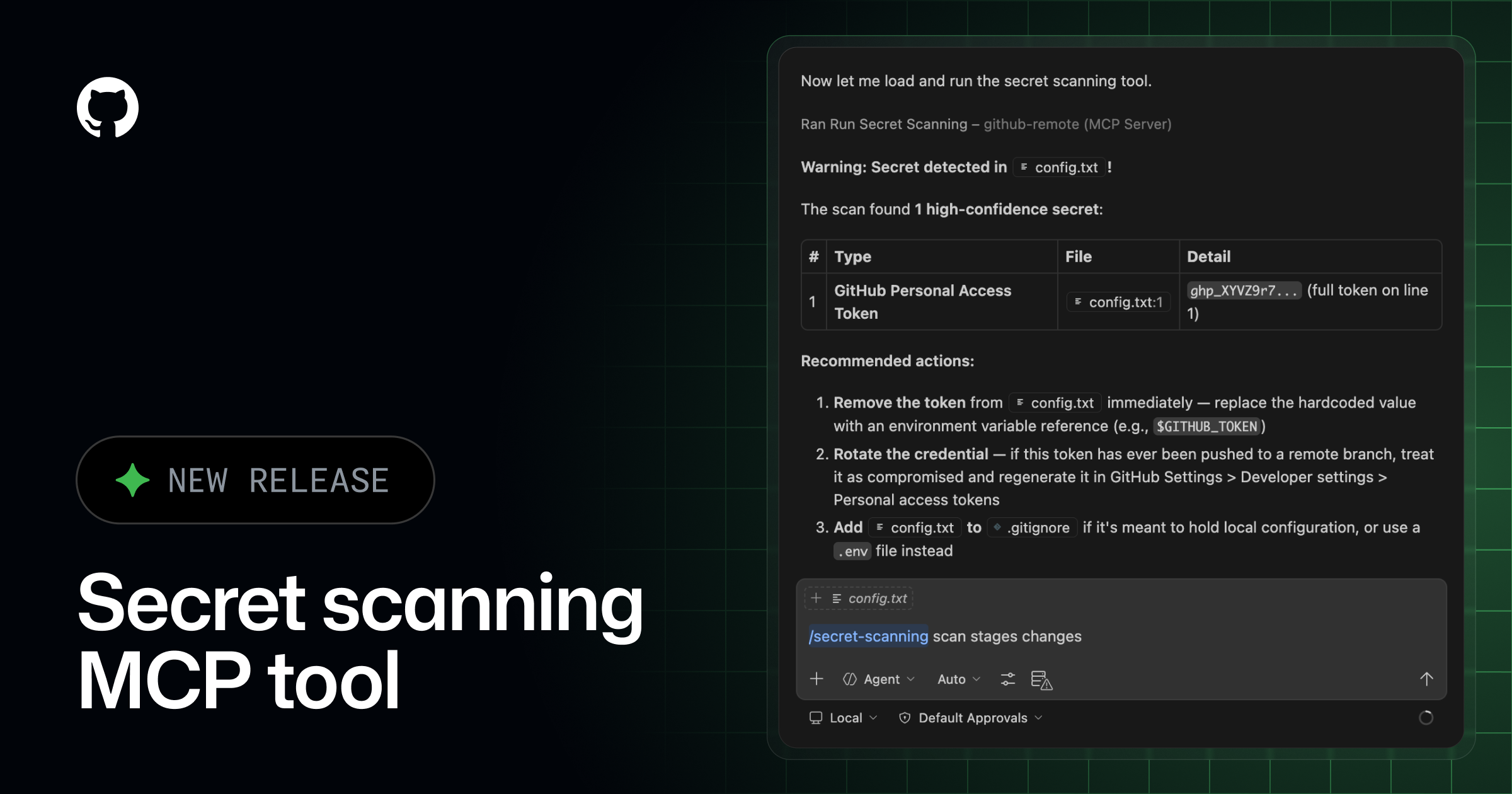The image size is (1512, 794).
Task: Click the /secret-scanning slash command
Action: pyautogui.click(x=868, y=636)
